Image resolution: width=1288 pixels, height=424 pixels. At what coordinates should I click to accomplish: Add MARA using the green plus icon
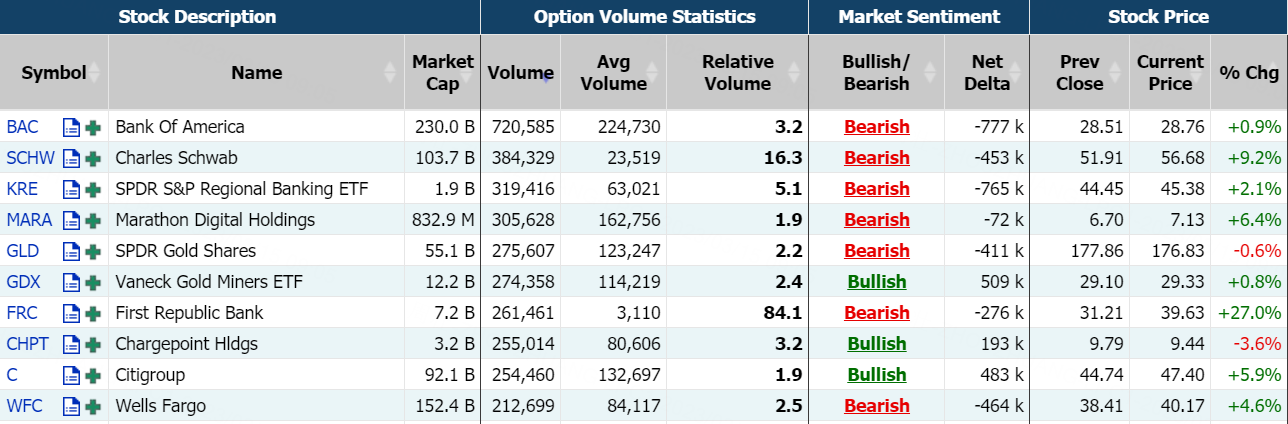click(x=93, y=220)
